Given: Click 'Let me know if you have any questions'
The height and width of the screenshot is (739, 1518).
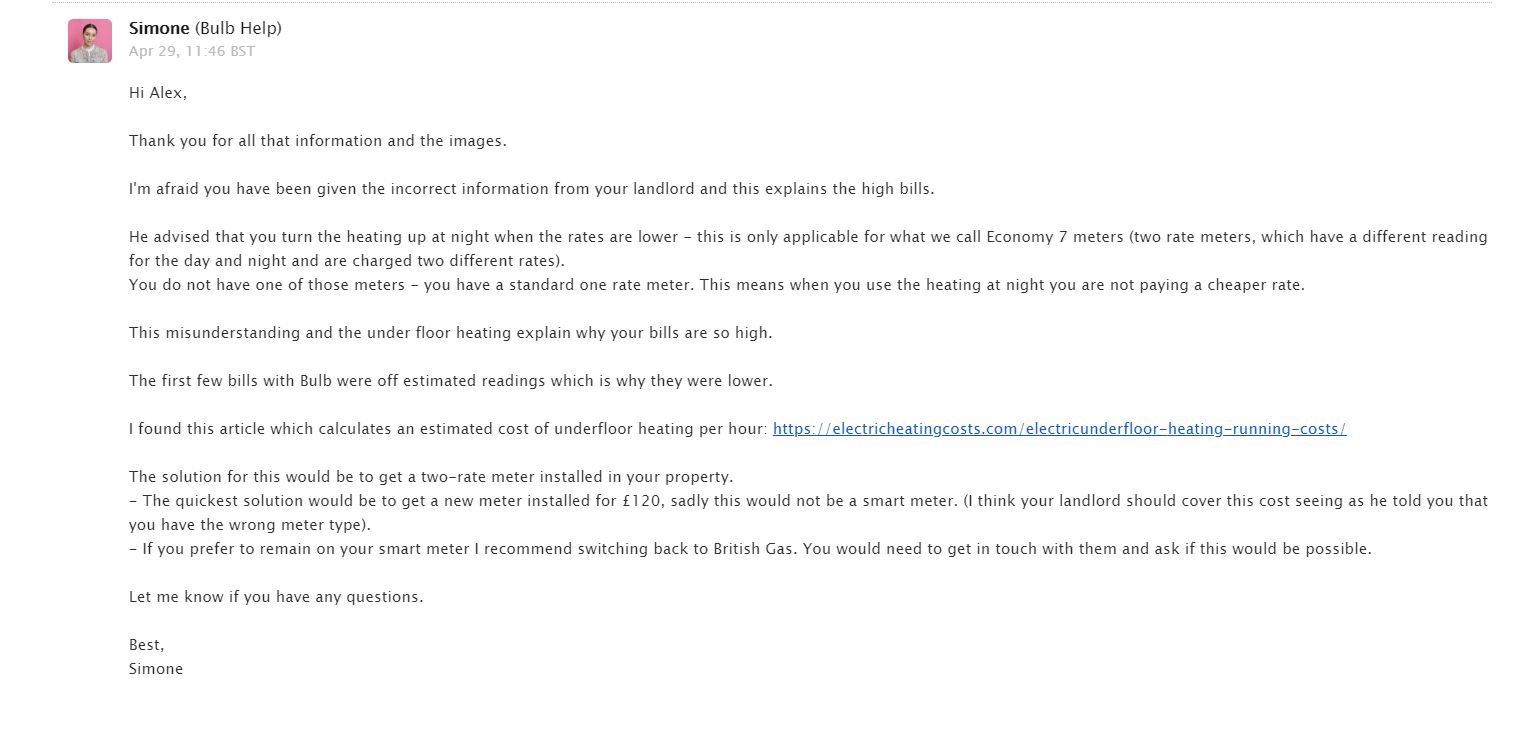Looking at the screenshot, I should point(276,597).
